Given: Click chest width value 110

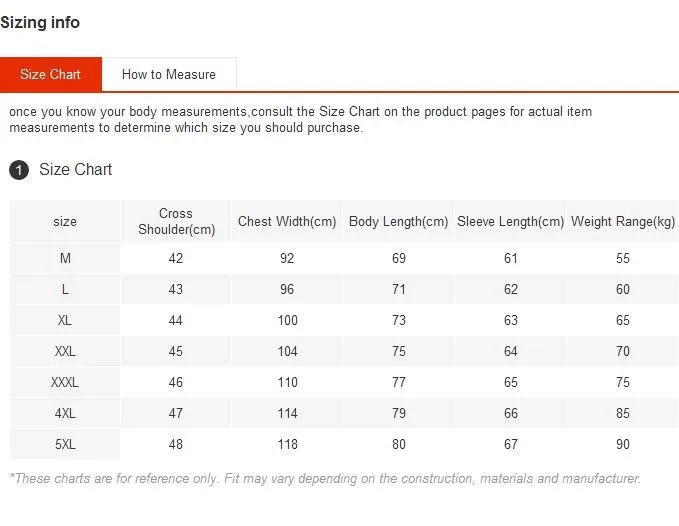Looking at the screenshot, I should [288, 382].
